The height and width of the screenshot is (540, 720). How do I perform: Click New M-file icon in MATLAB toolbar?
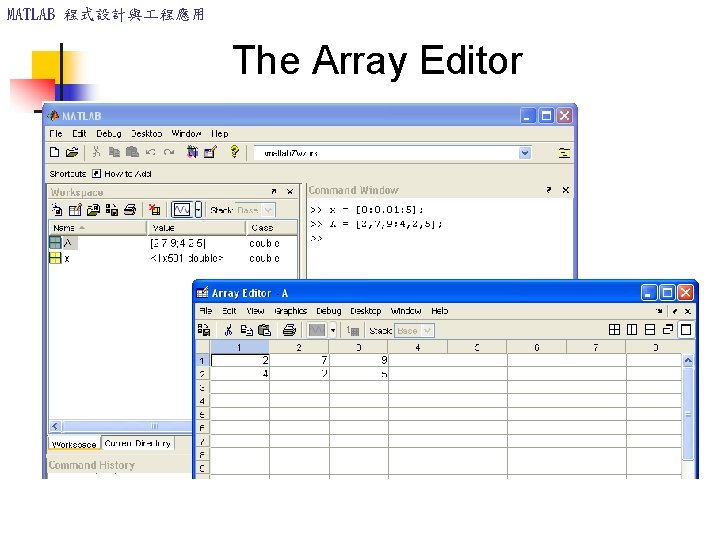55,152
